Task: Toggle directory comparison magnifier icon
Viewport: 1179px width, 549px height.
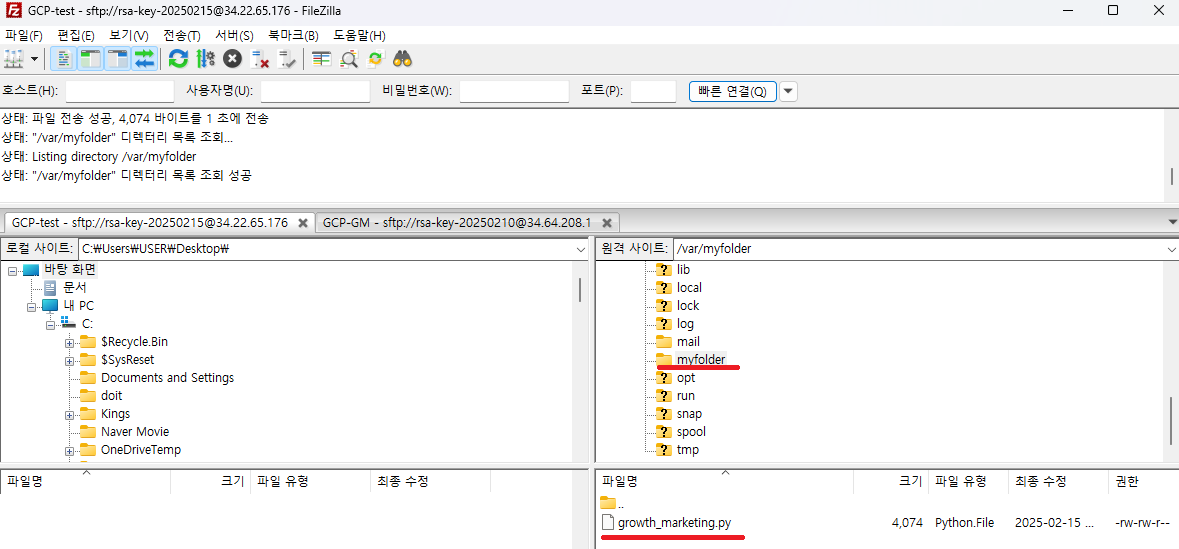Action: point(349,59)
